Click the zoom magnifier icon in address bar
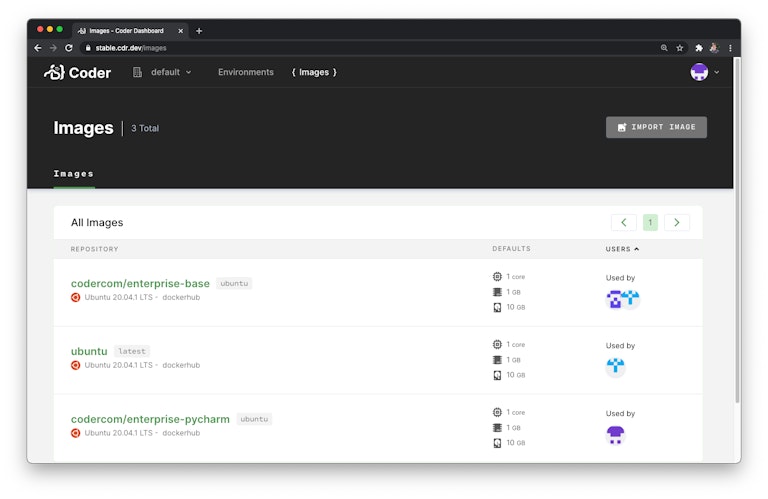768x499 pixels. (x=664, y=48)
